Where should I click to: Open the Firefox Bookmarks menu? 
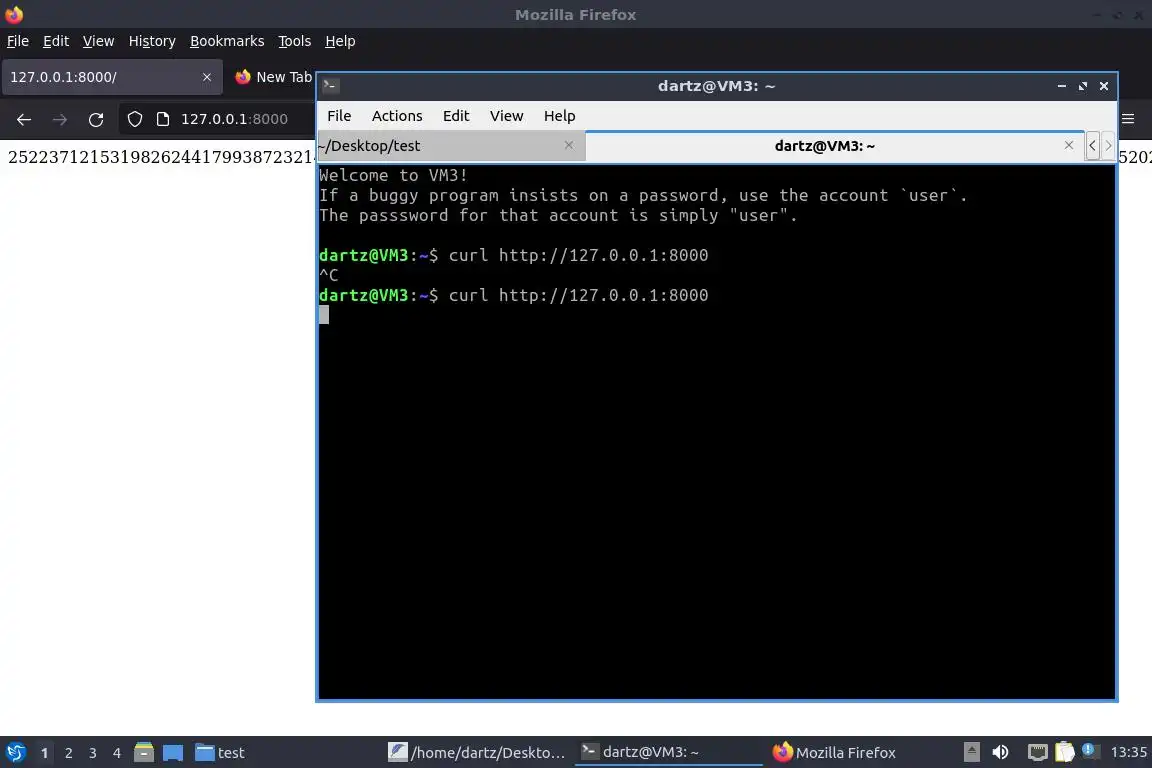tap(227, 41)
